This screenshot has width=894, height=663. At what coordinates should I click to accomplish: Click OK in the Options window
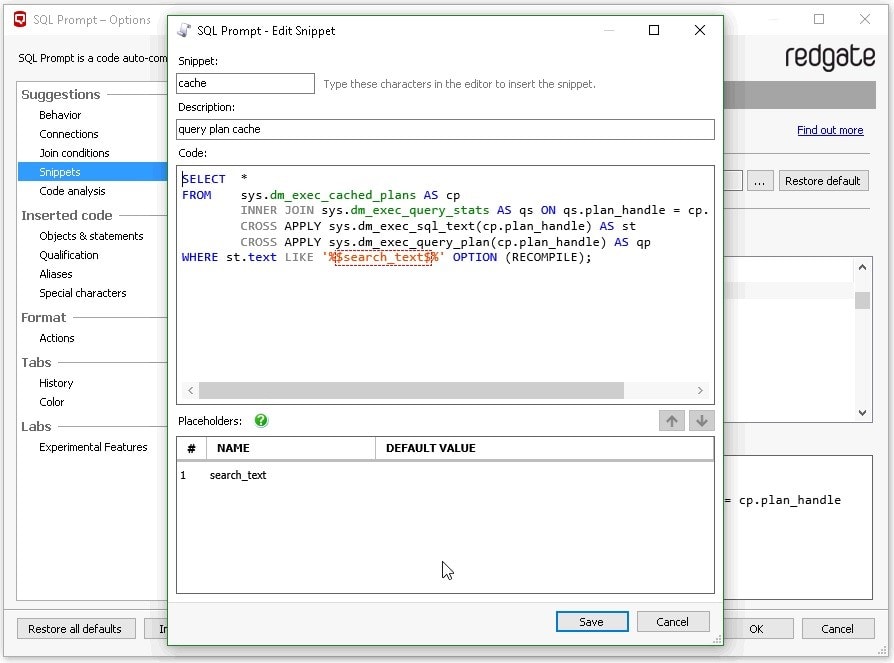(757, 629)
